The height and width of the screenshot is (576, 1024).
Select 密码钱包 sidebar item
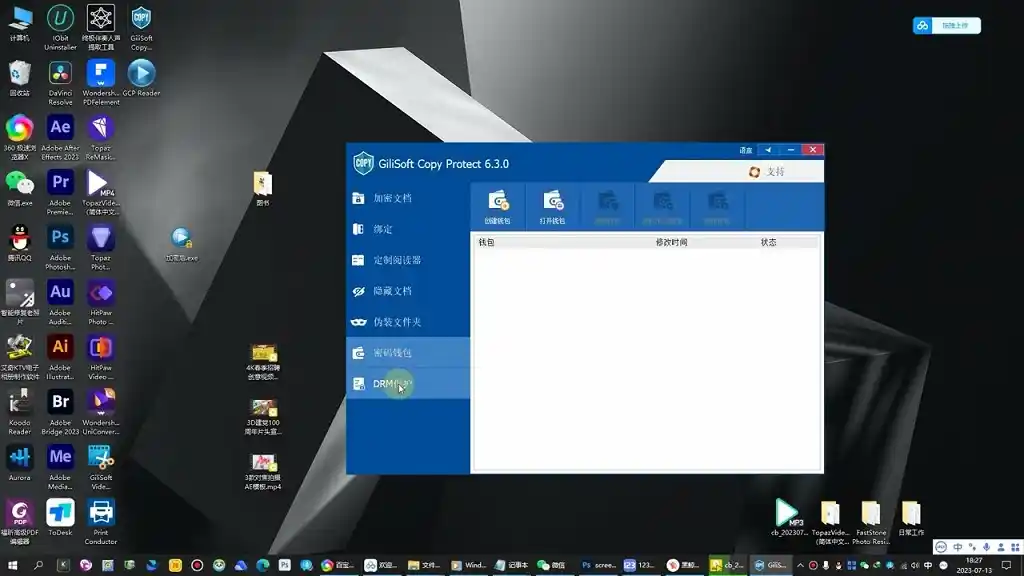[x=408, y=353]
